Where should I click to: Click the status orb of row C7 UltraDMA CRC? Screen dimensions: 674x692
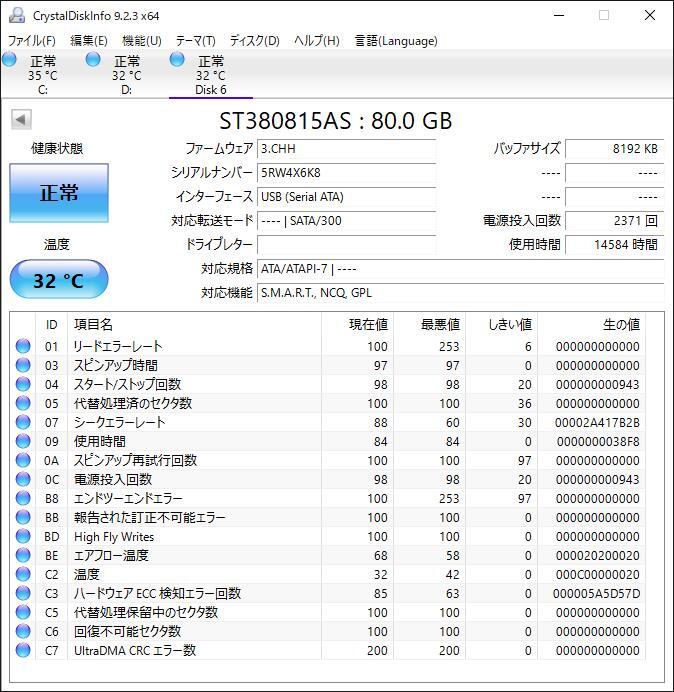tap(23, 650)
